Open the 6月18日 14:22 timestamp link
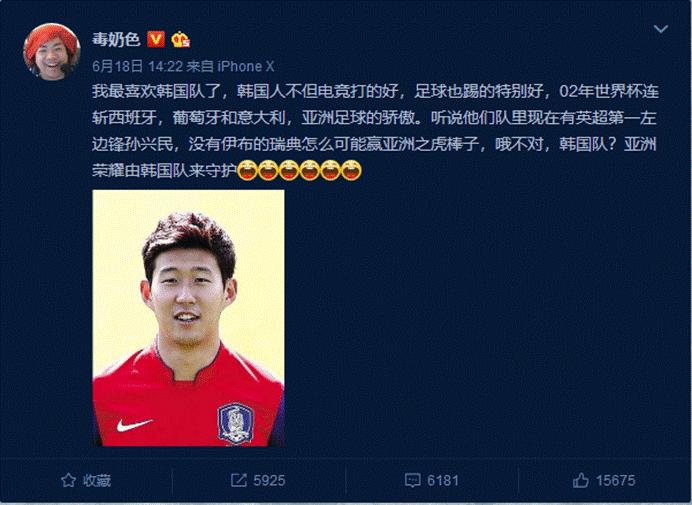The height and width of the screenshot is (505, 692). pos(137,66)
